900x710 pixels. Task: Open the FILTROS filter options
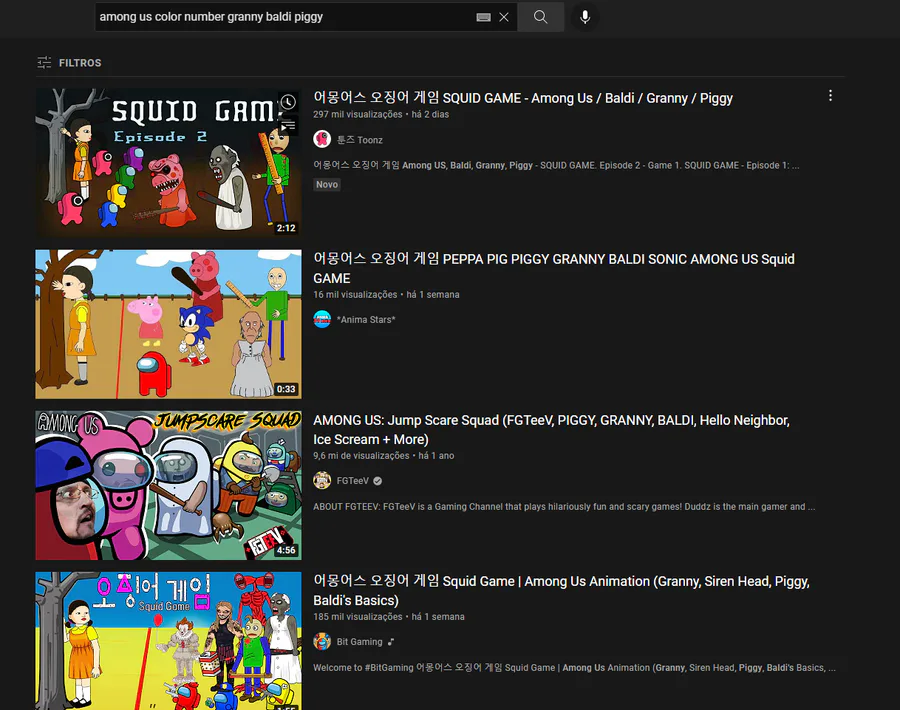pyautogui.click(x=69, y=63)
